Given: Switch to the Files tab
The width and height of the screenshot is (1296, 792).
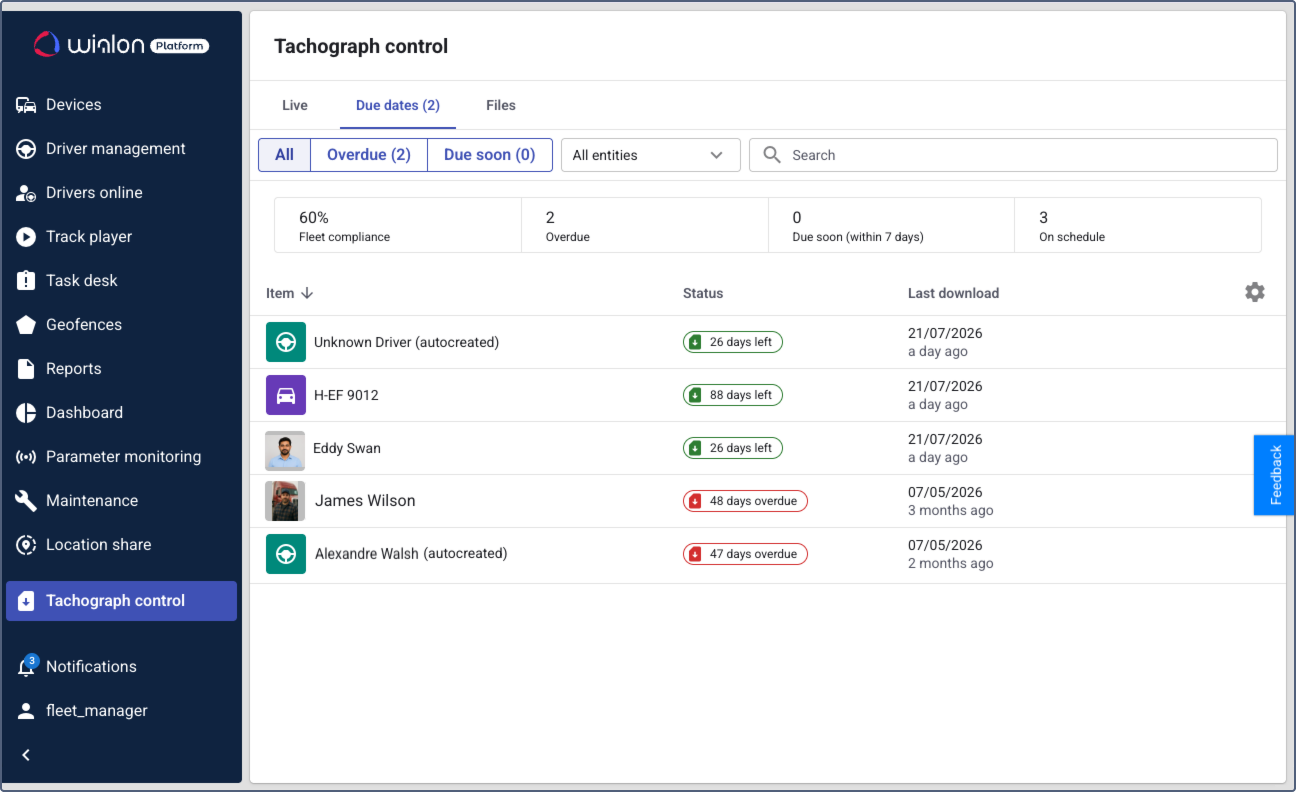Looking at the screenshot, I should tap(501, 105).
